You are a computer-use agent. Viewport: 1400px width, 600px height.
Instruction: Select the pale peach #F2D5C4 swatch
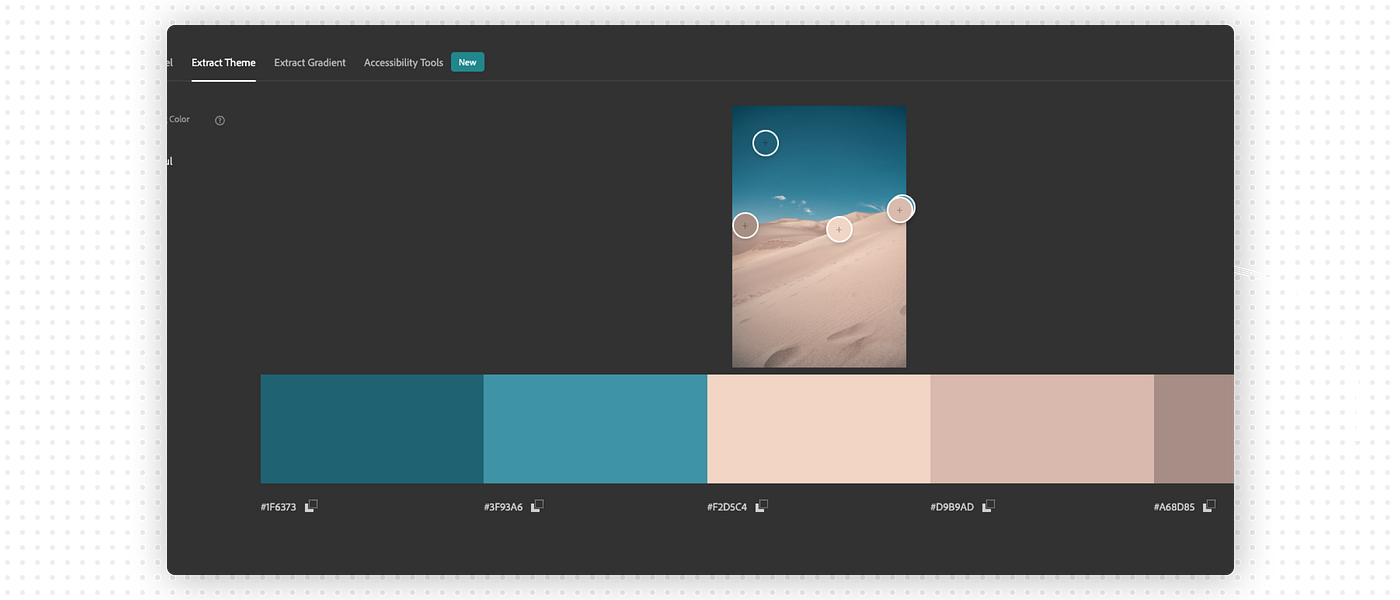pos(819,429)
